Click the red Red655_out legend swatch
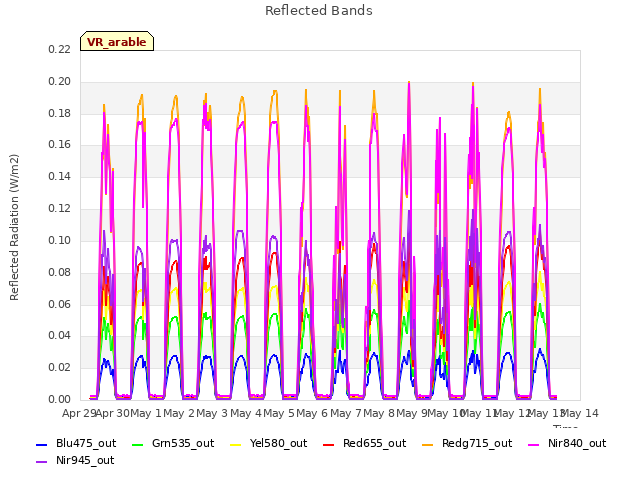The image size is (640, 480). click(329, 444)
